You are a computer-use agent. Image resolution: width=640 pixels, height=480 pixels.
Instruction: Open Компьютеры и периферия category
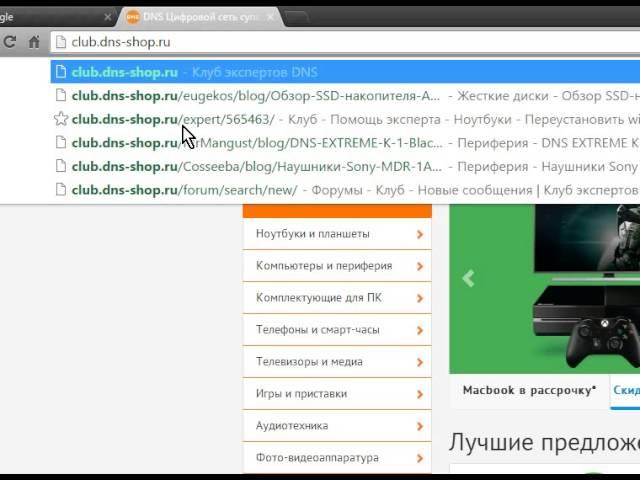click(337, 266)
